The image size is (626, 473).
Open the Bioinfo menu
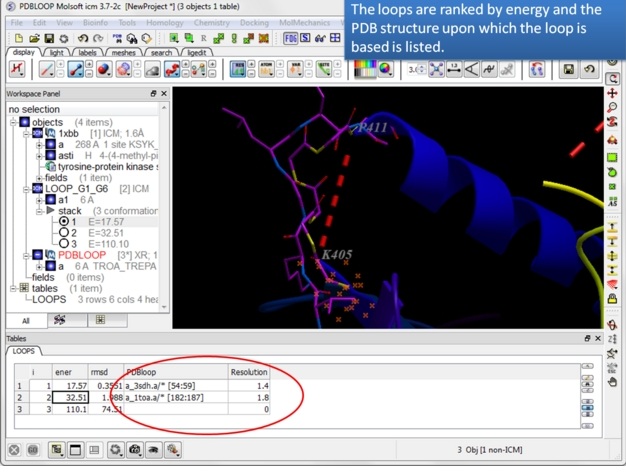click(95, 22)
